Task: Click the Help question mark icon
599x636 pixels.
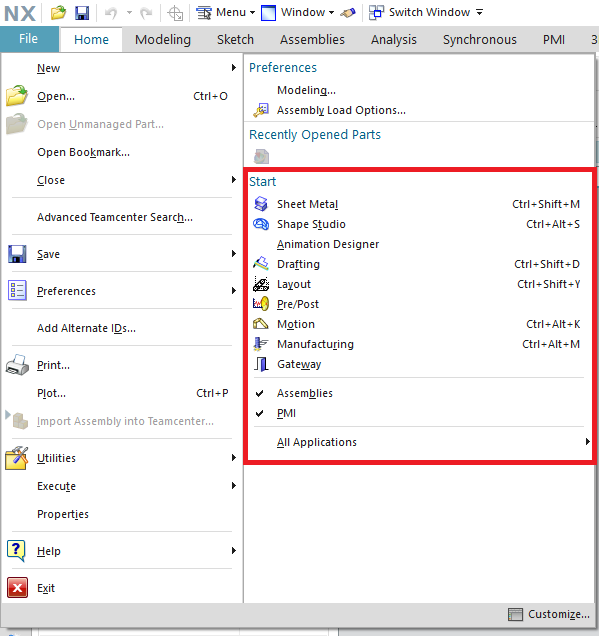Action: [x=16, y=551]
